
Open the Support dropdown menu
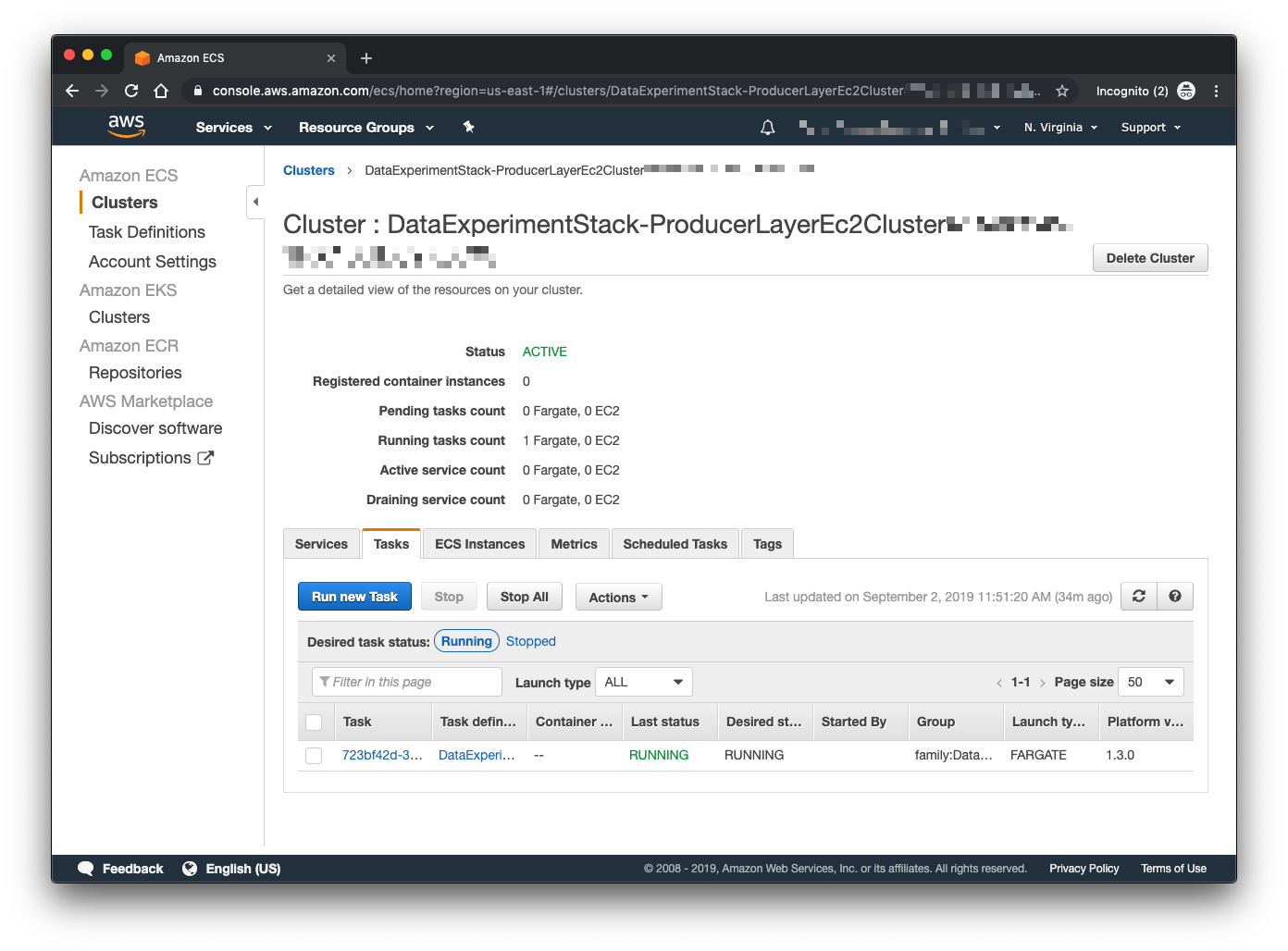(1151, 128)
